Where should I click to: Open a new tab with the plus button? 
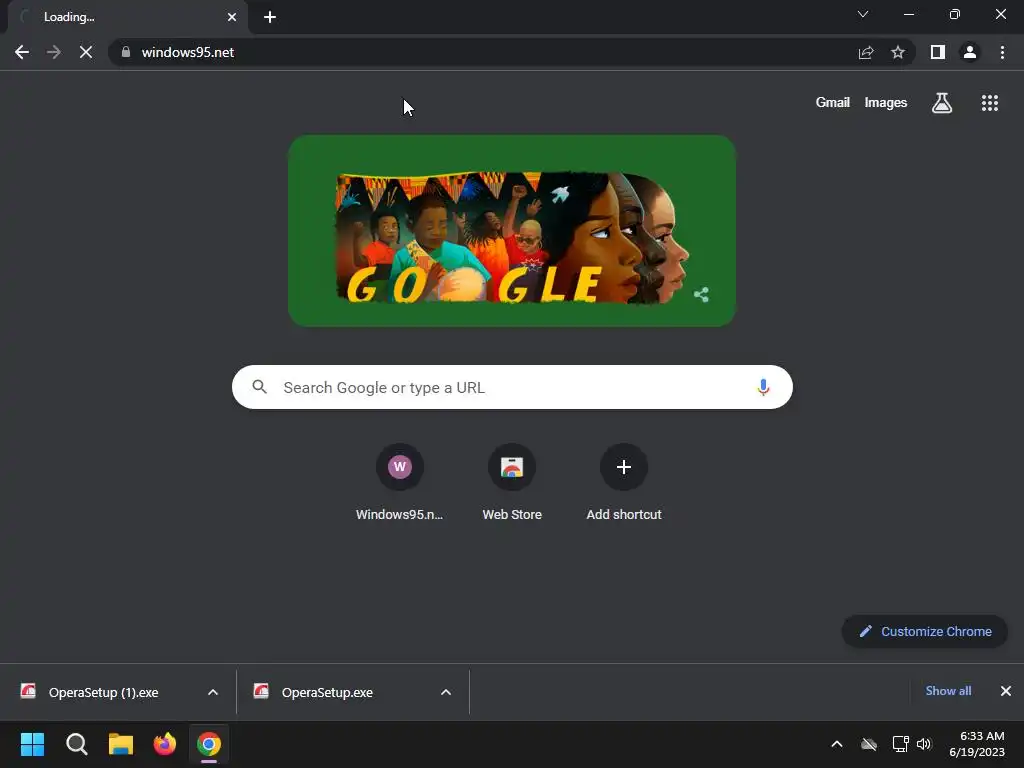pos(270,17)
